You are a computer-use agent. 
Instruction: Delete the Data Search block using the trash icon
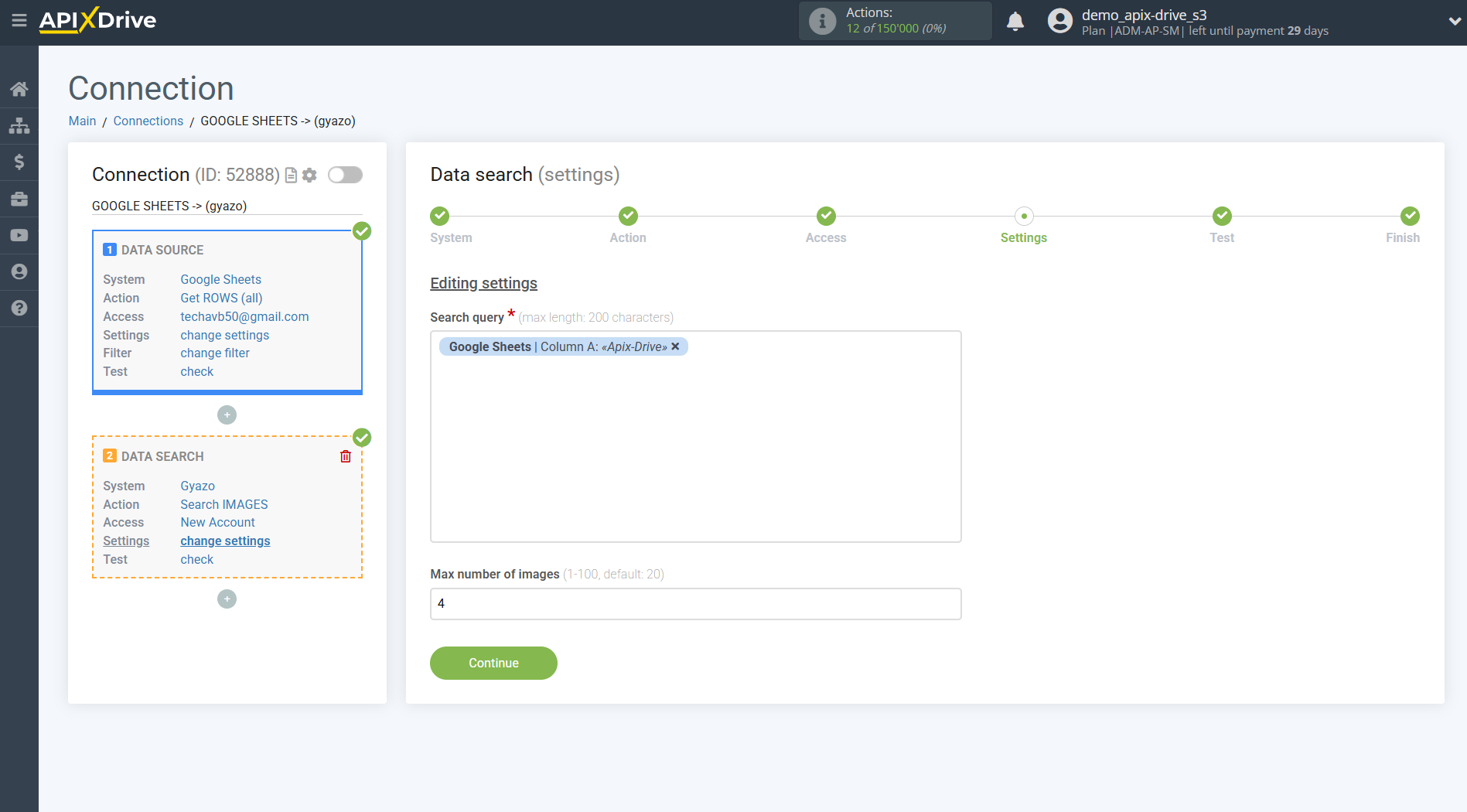tap(345, 455)
